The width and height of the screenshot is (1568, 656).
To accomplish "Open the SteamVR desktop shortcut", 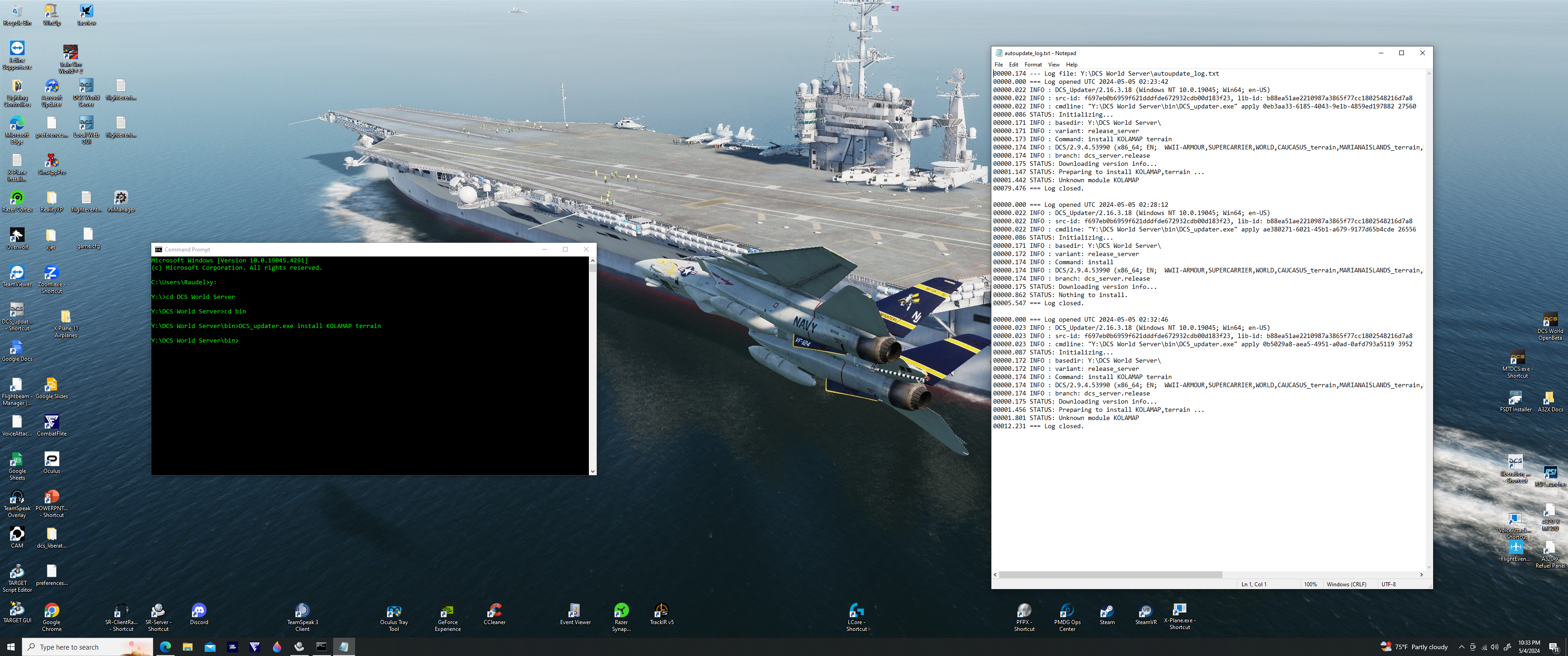I will [x=1145, y=614].
